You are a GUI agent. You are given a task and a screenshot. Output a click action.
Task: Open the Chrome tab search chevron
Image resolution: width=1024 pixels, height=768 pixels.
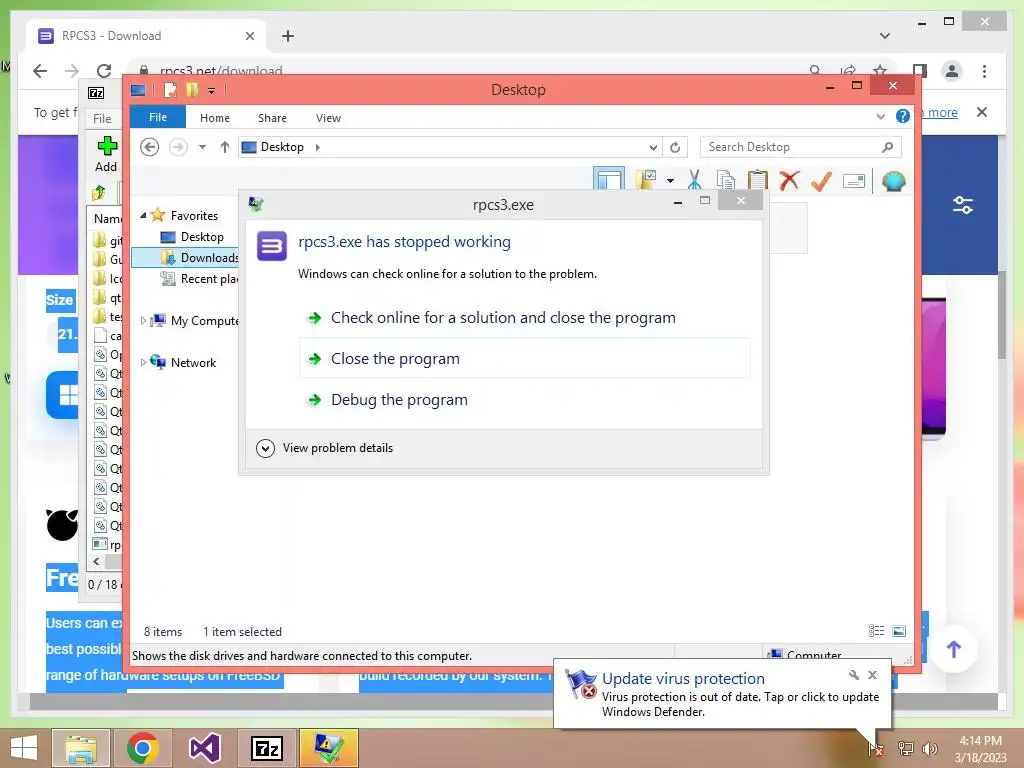point(885,36)
